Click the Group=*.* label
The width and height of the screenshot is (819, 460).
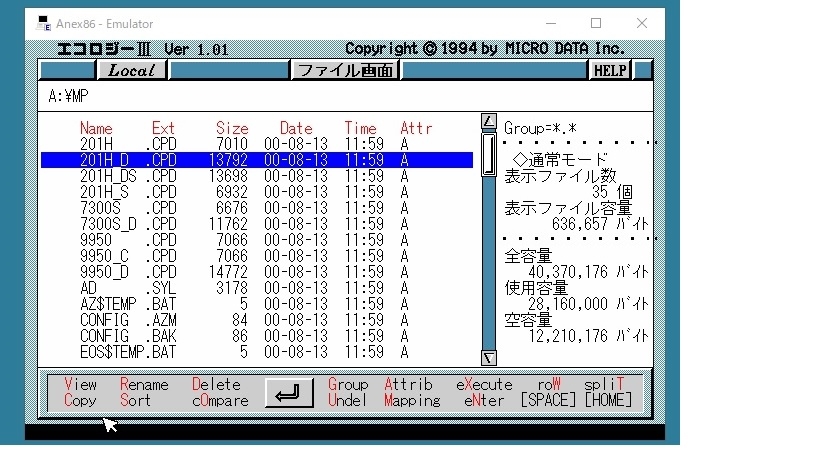coord(541,128)
